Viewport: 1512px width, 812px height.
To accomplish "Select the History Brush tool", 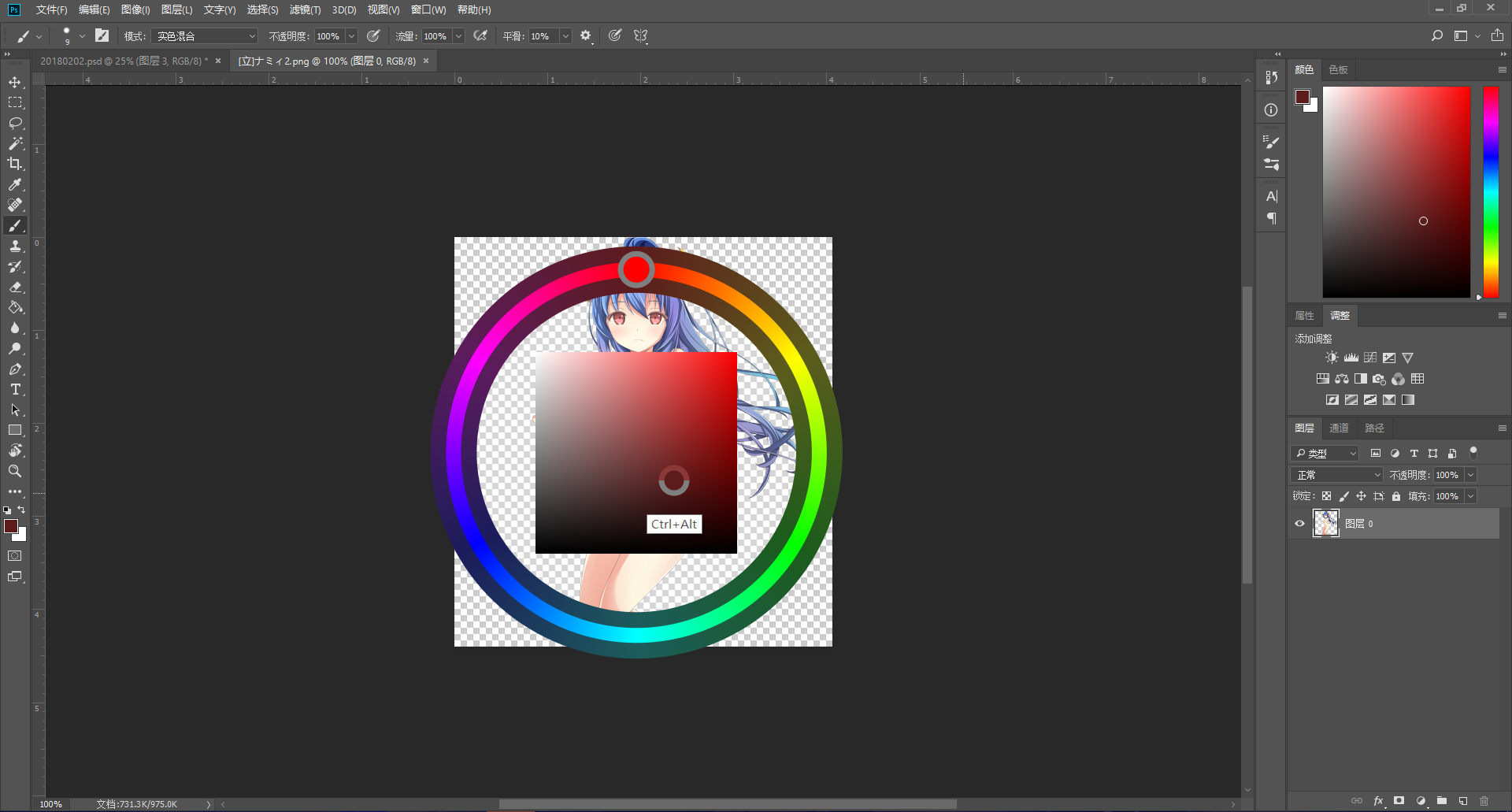I will (x=15, y=266).
